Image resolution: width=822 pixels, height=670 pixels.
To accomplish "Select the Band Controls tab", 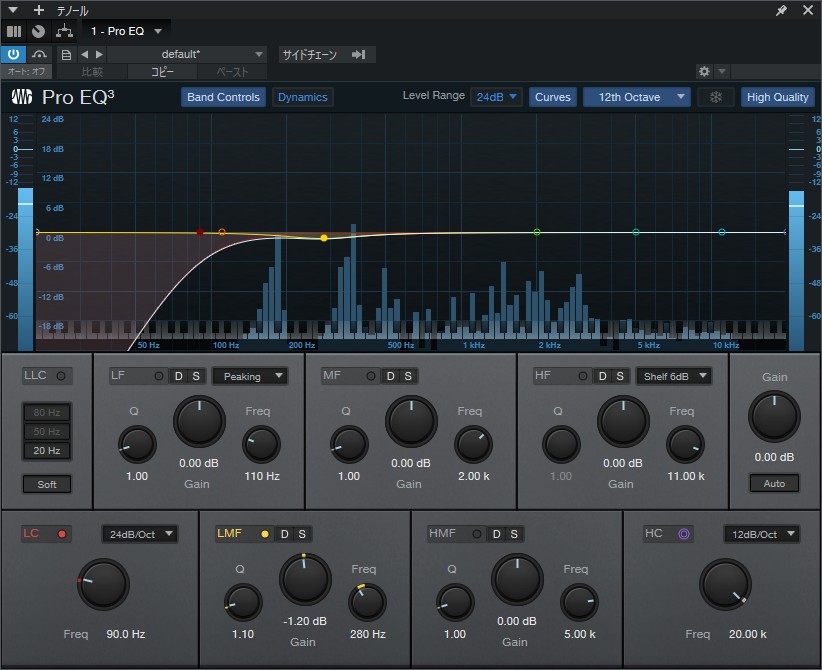I will 222,97.
